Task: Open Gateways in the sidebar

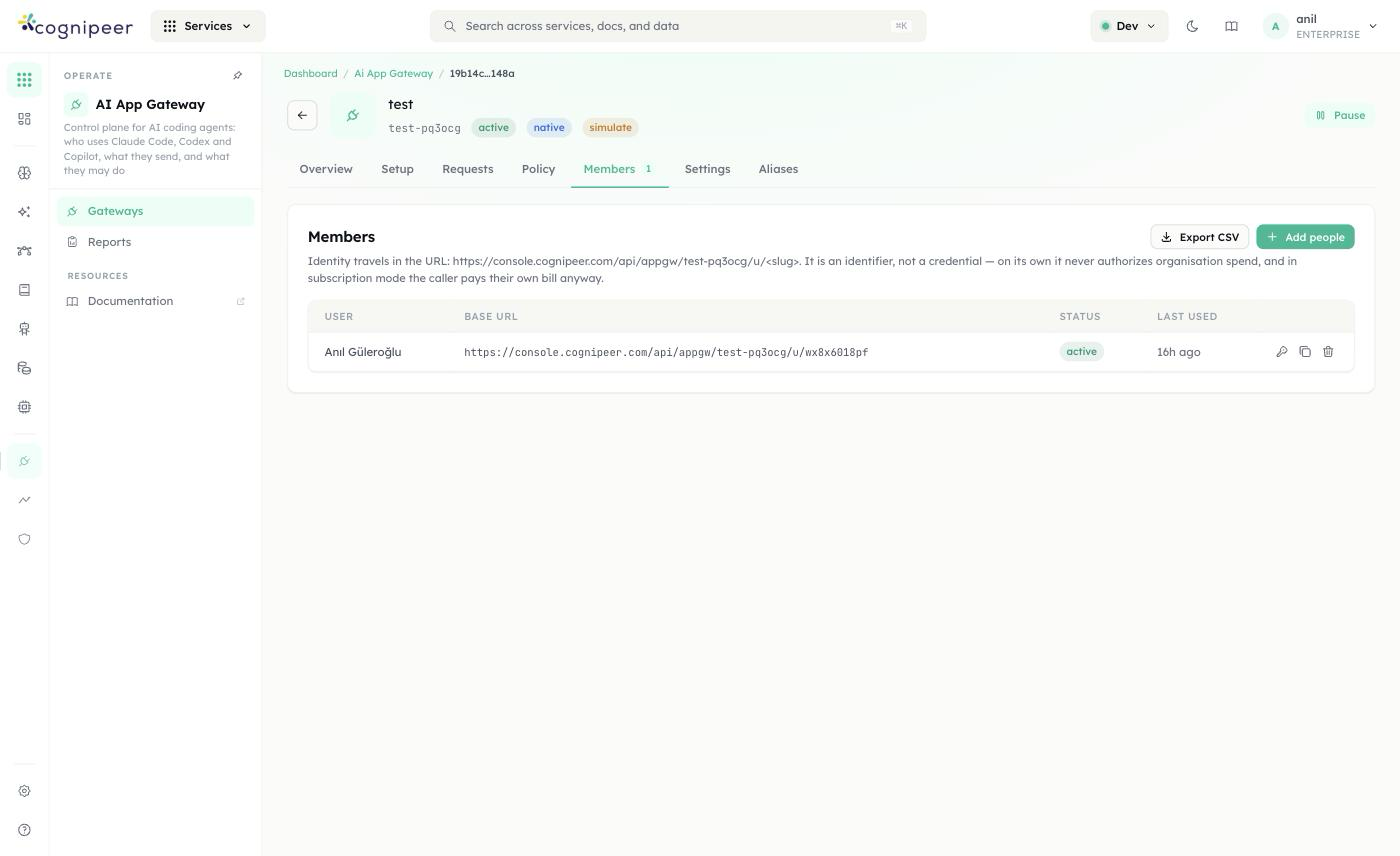Action: coord(155,211)
